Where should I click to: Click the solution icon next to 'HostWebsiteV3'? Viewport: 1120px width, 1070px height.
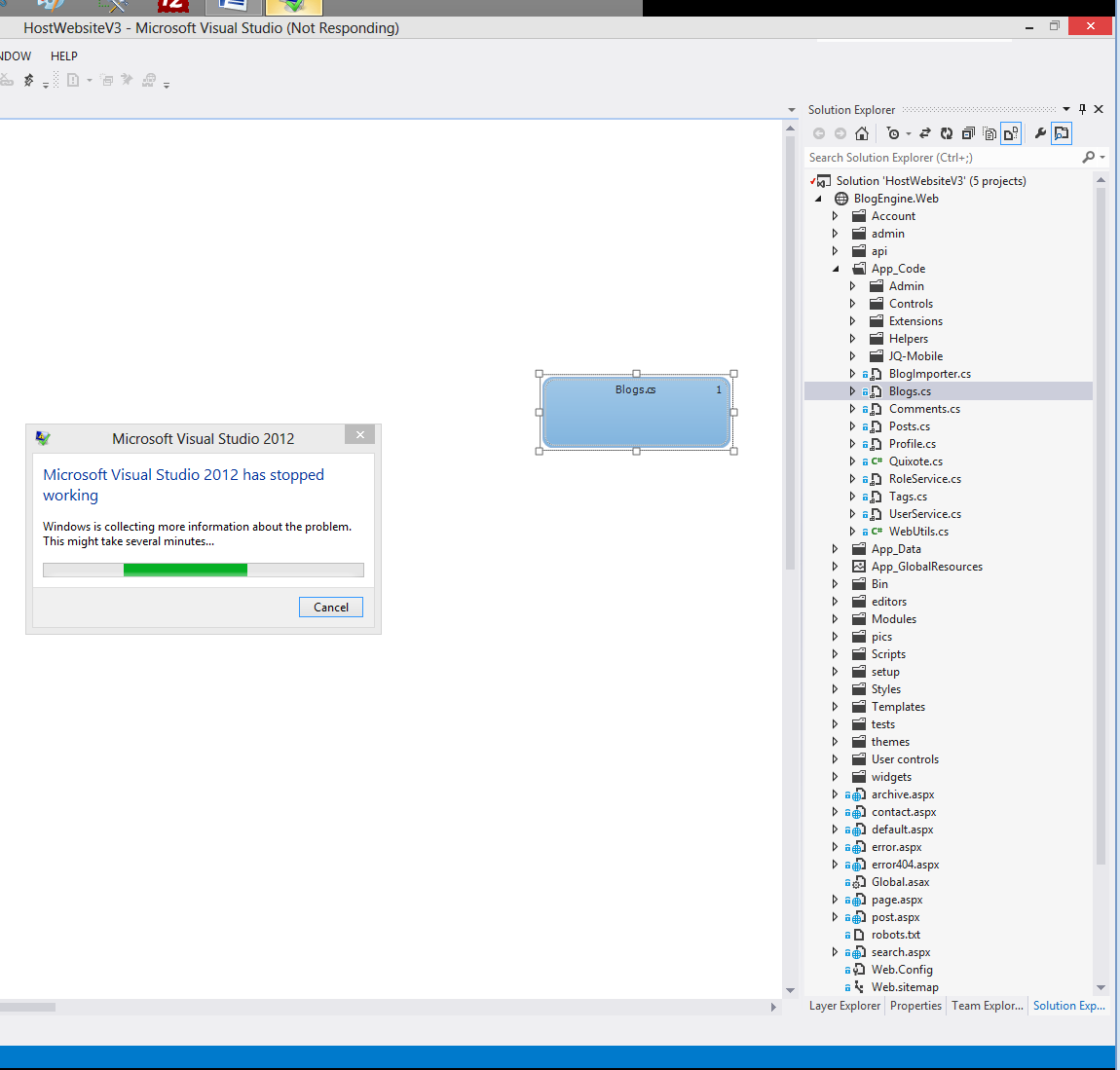point(824,181)
